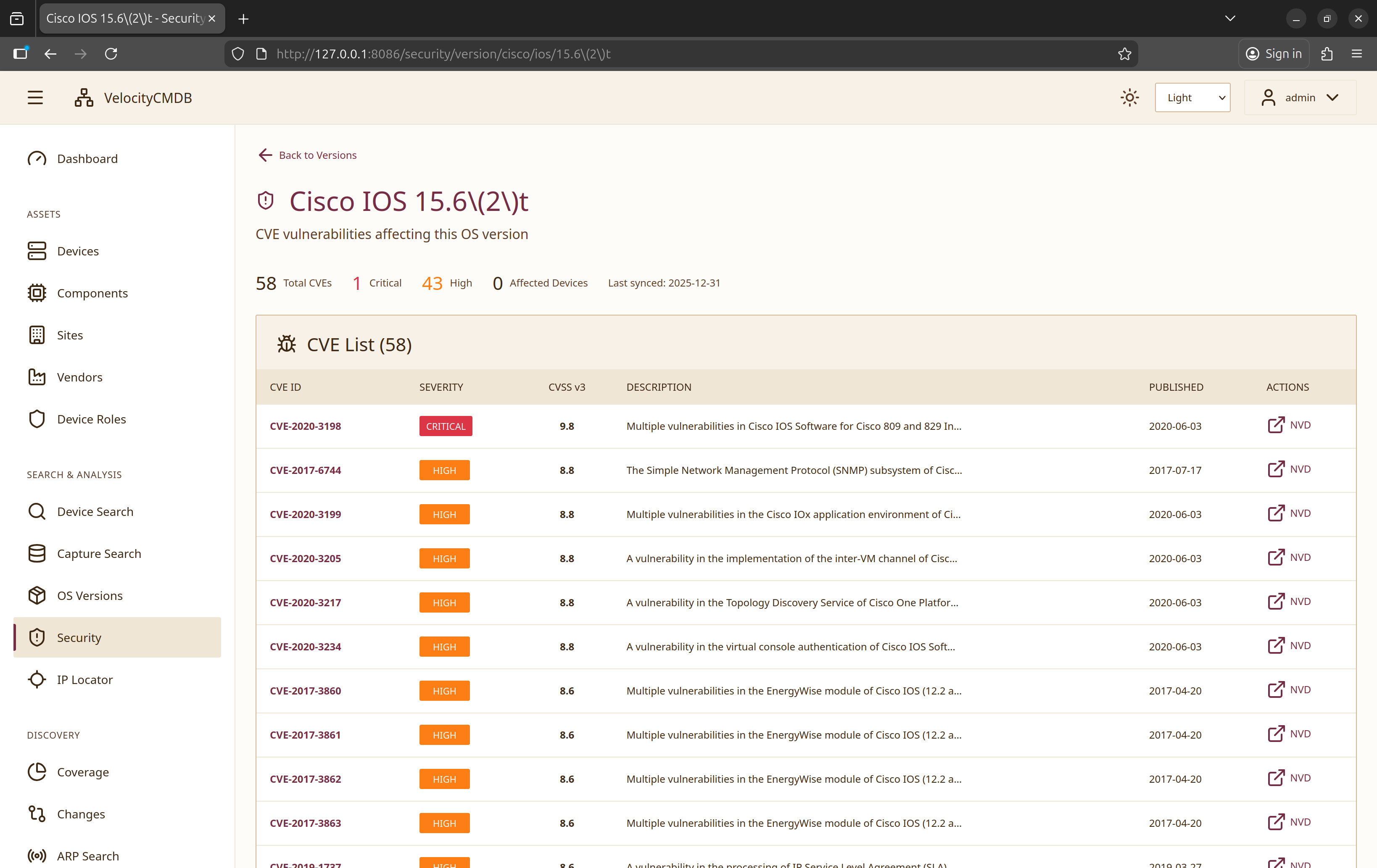Click the shield icon beside page title
The image size is (1377, 868).
265,200
